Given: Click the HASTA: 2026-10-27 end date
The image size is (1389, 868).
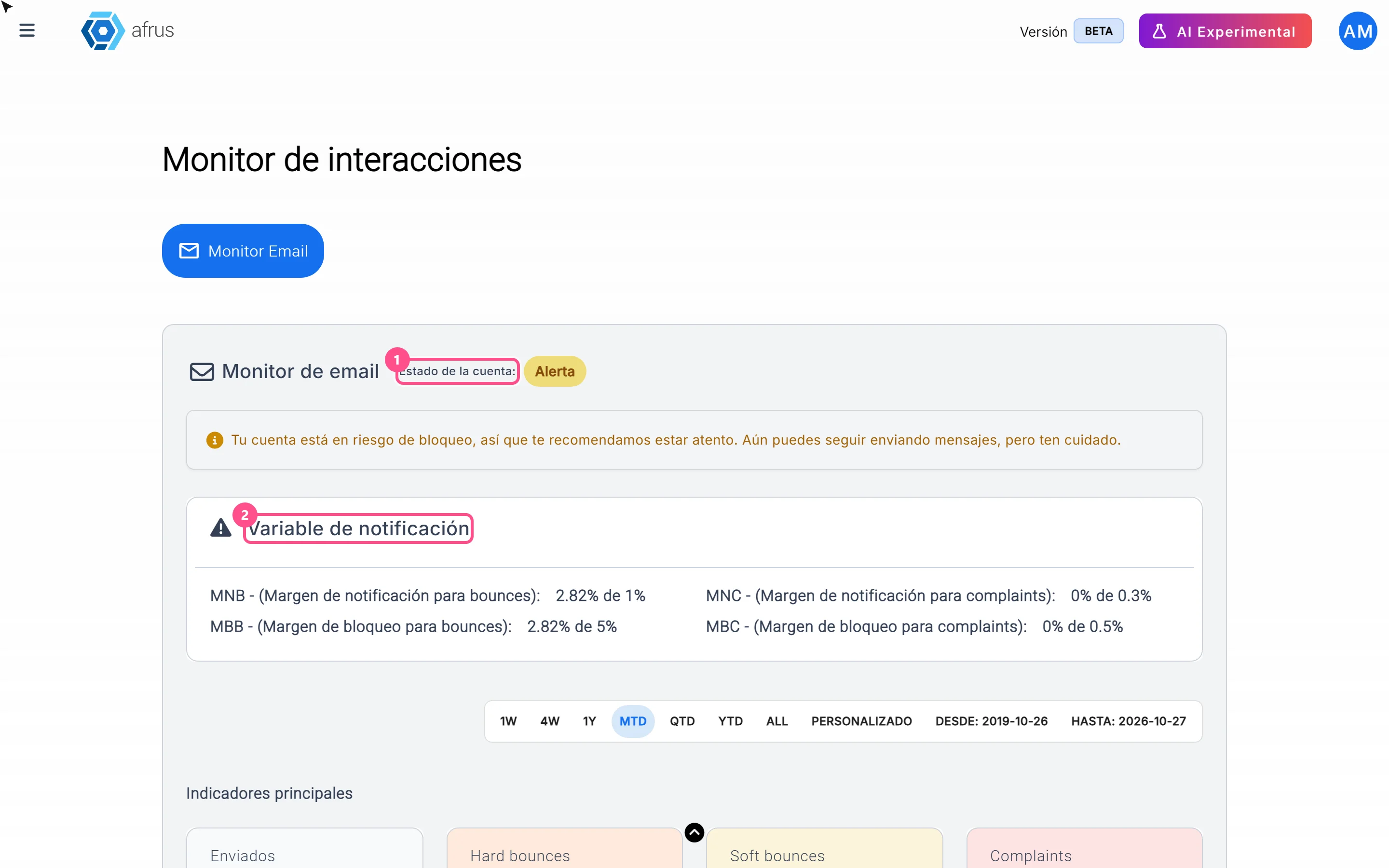Looking at the screenshot, I should click(x=1128, y=721).
